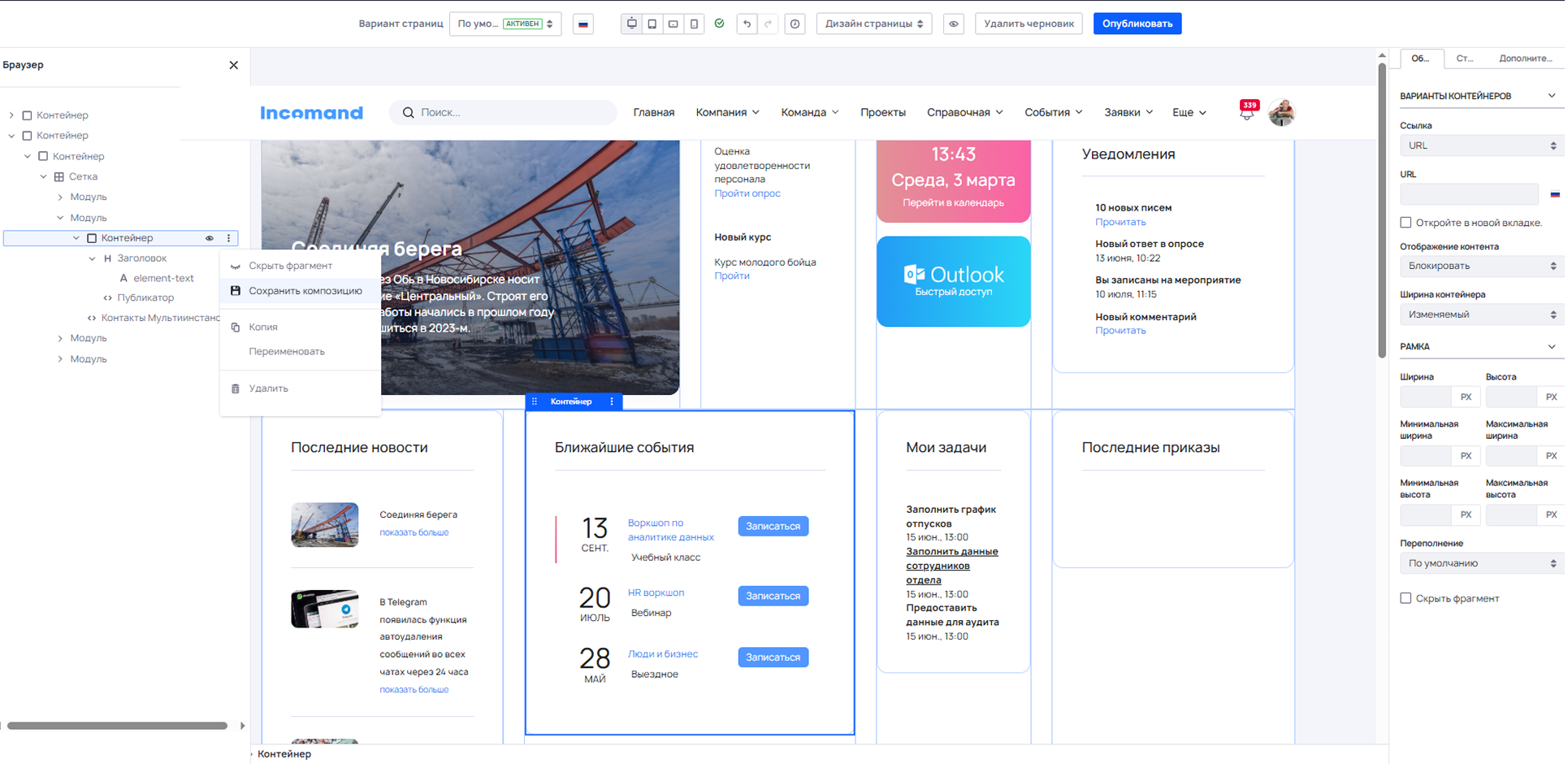Check the 'Скрыть фрагмент' checkbox
The height and width of the screenshot is (764, 1568).
coord(1406,598)
